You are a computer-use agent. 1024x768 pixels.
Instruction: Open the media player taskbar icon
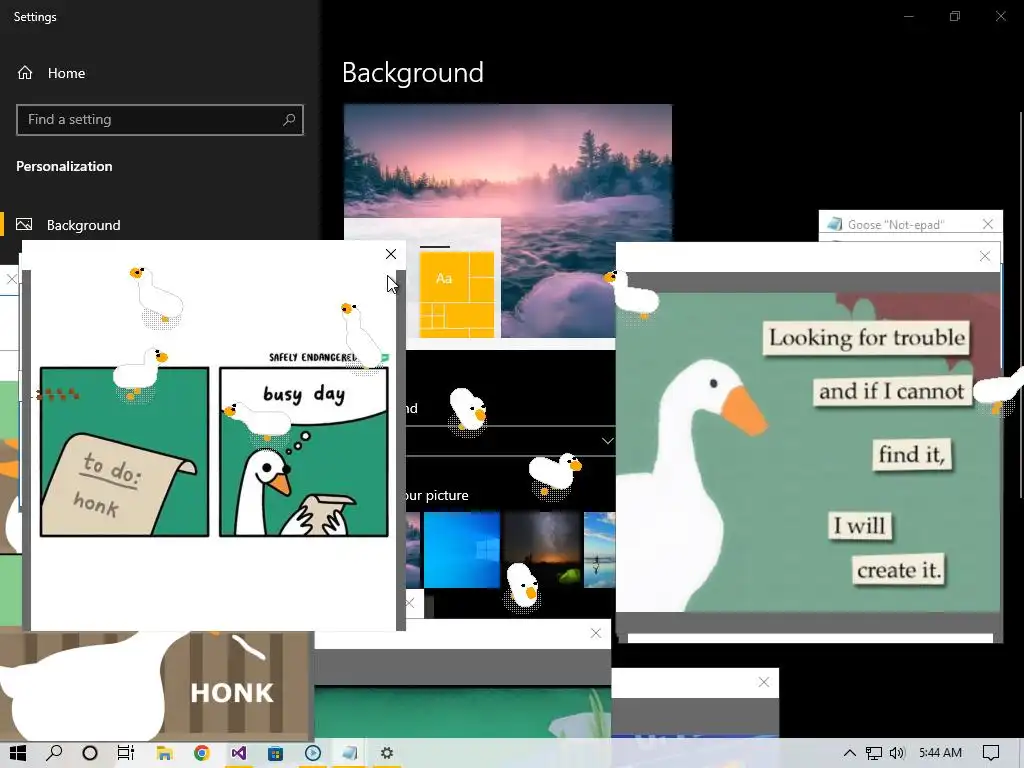point(313,753)
